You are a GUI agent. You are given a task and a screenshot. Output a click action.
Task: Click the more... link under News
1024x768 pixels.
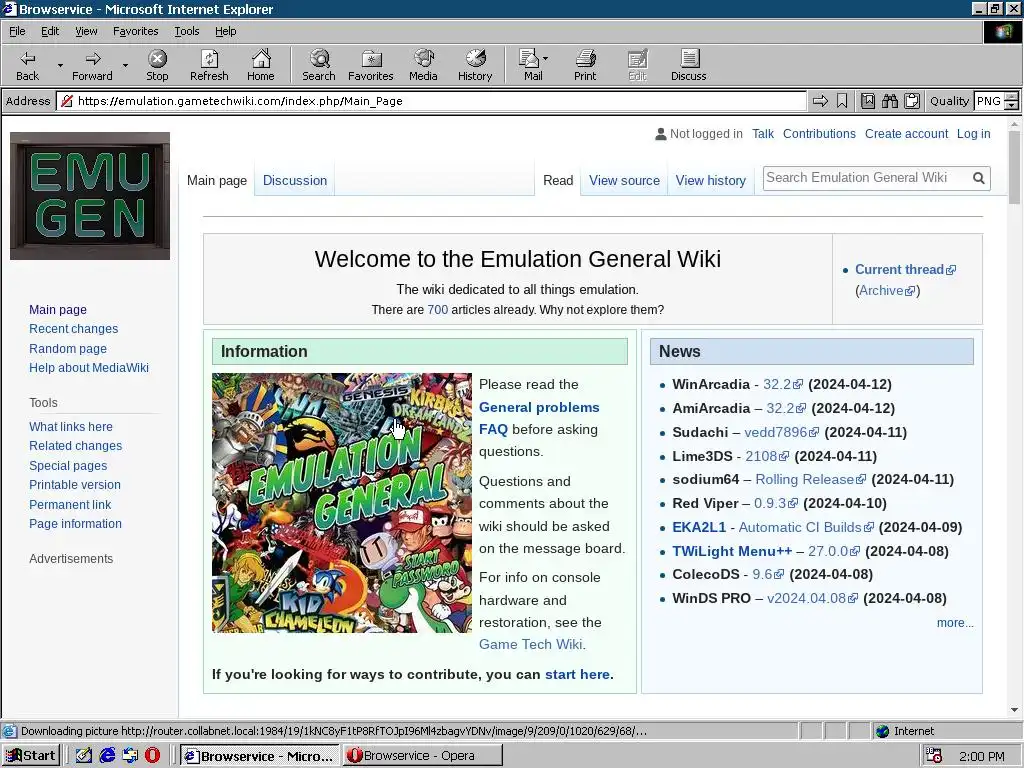click(955, 622)
